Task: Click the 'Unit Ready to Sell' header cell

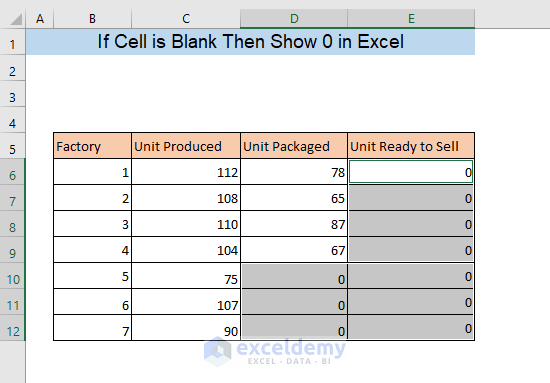Action: tap(411, 146)
